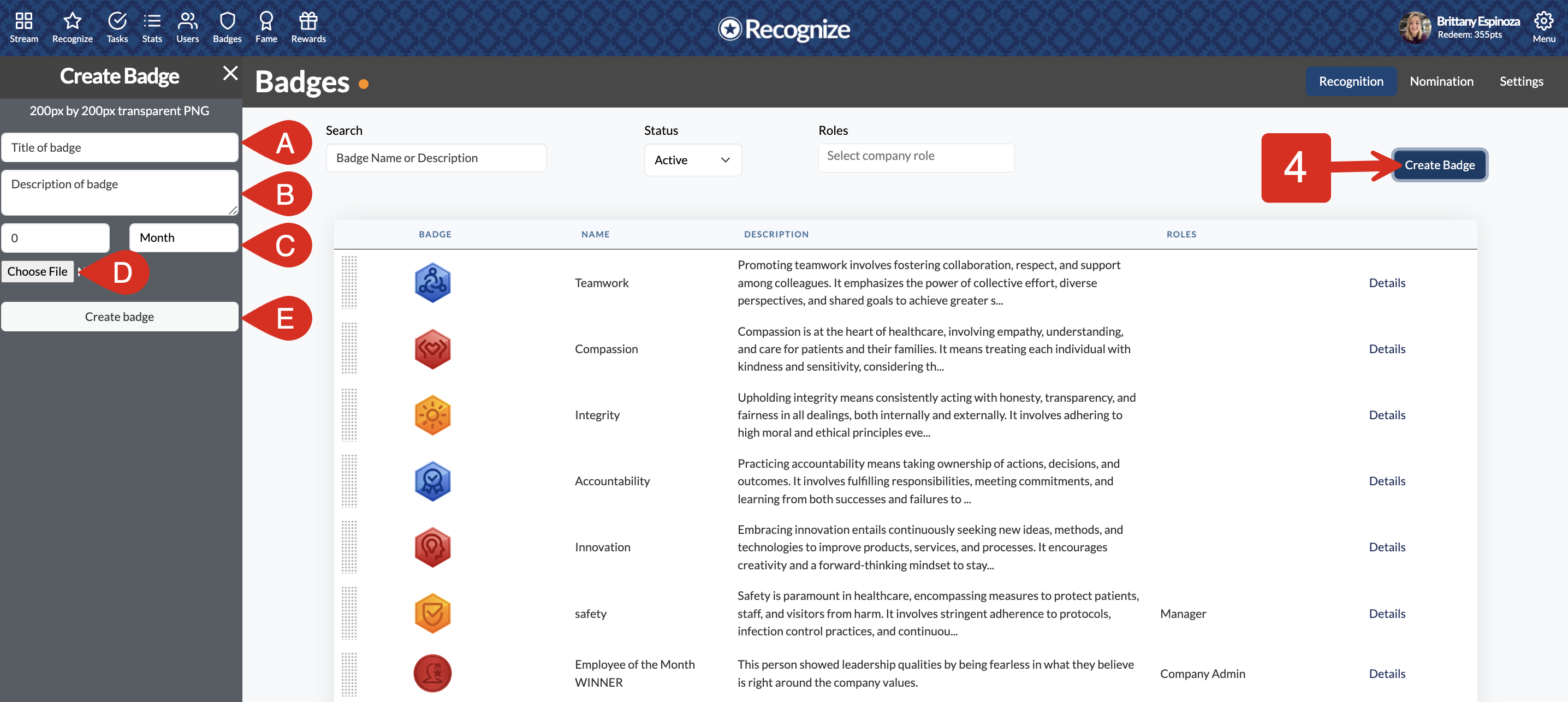Open Select company role dropdown

916,157
